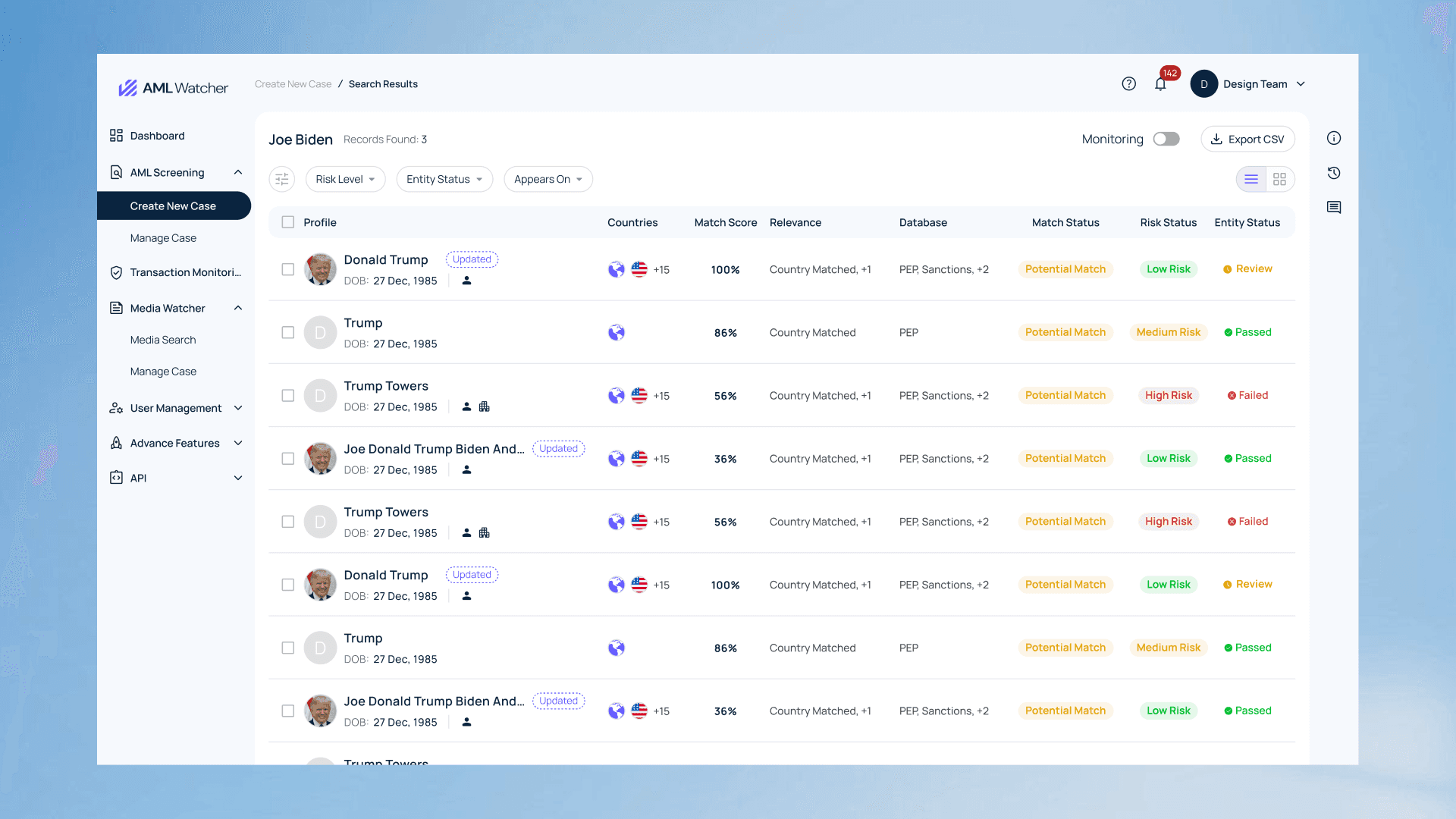The width and height of the screenshot is (1456, 819).
Task: Click the Export CSV button
Action: tap(1247, 139)
